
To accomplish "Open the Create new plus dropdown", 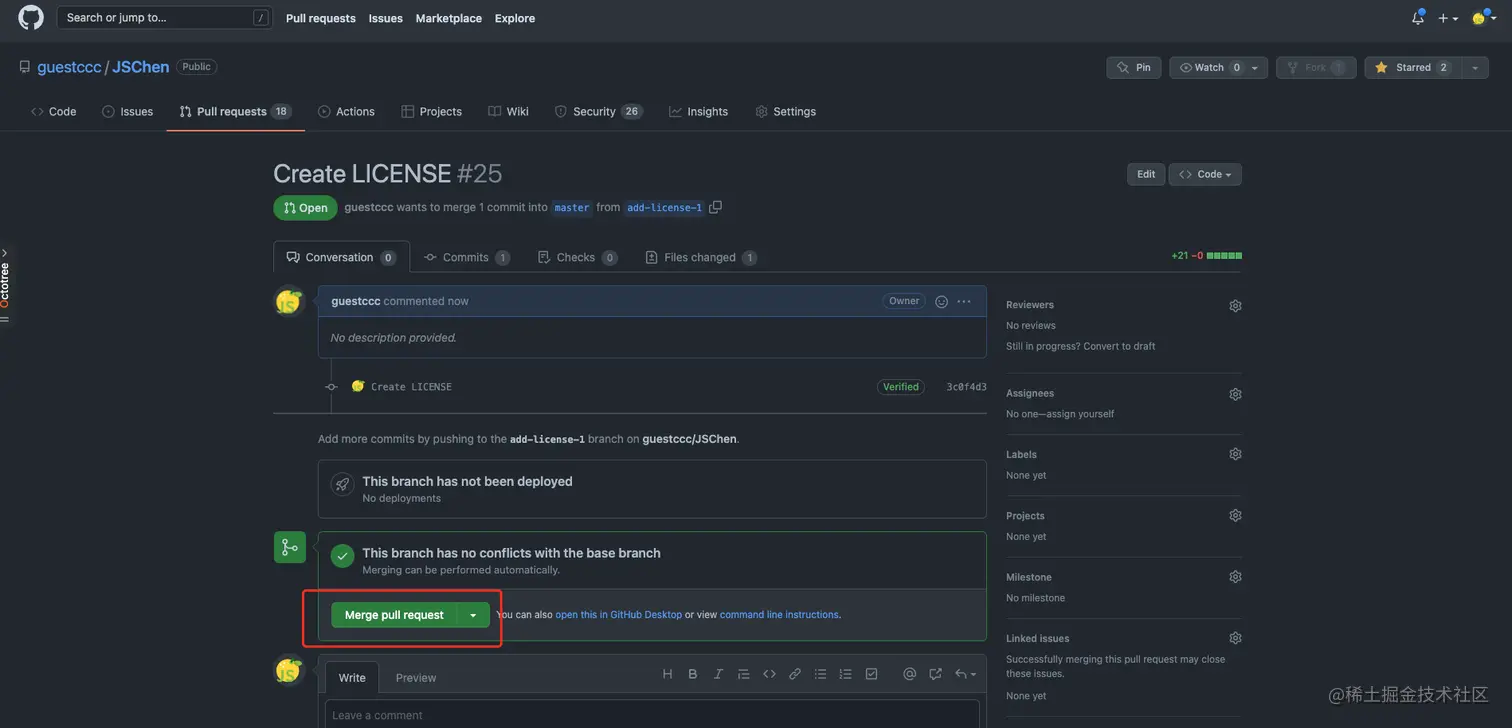I will 1447,18.
